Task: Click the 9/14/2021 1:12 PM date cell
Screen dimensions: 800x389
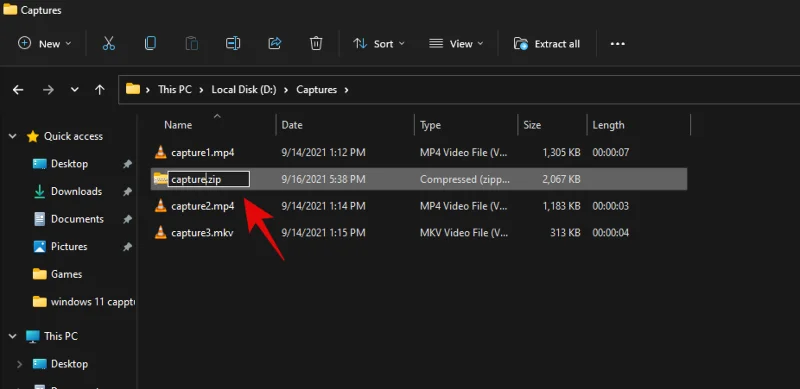Action: [323, 152]
